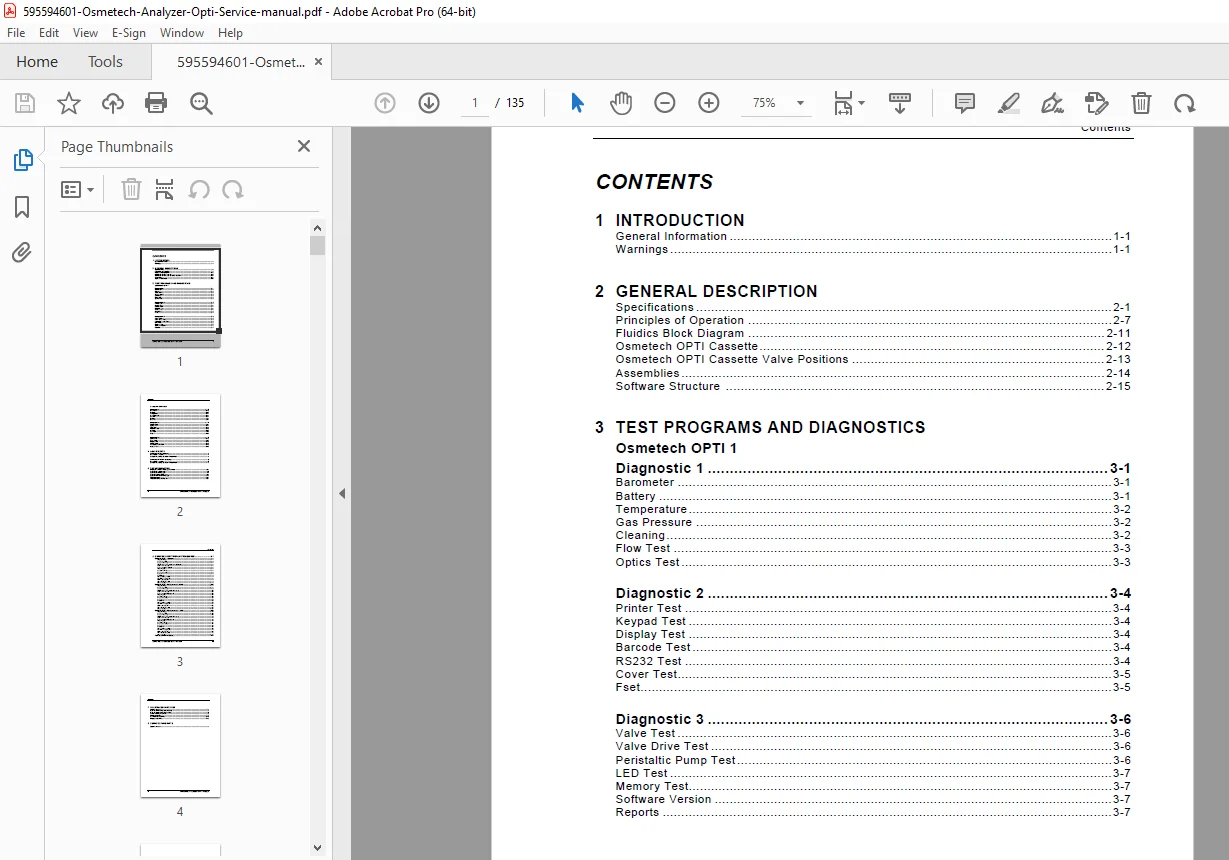The image size is (1229, 860).
Task: Rotate thumbnail clockwise in the panel
Action: pos(233,190)
